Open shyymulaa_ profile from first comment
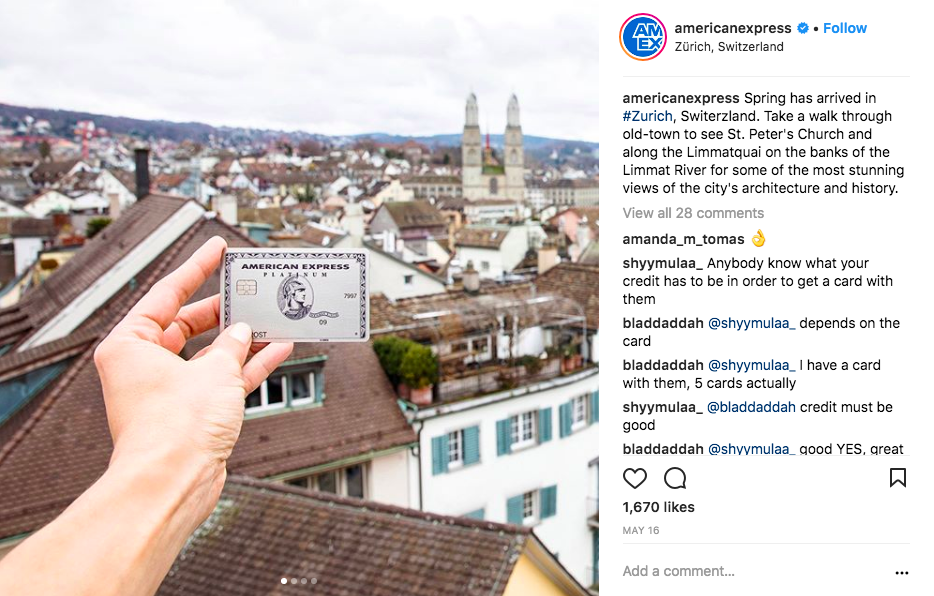The height and width of the screenshot is (596, 934). tap(662, 263)
